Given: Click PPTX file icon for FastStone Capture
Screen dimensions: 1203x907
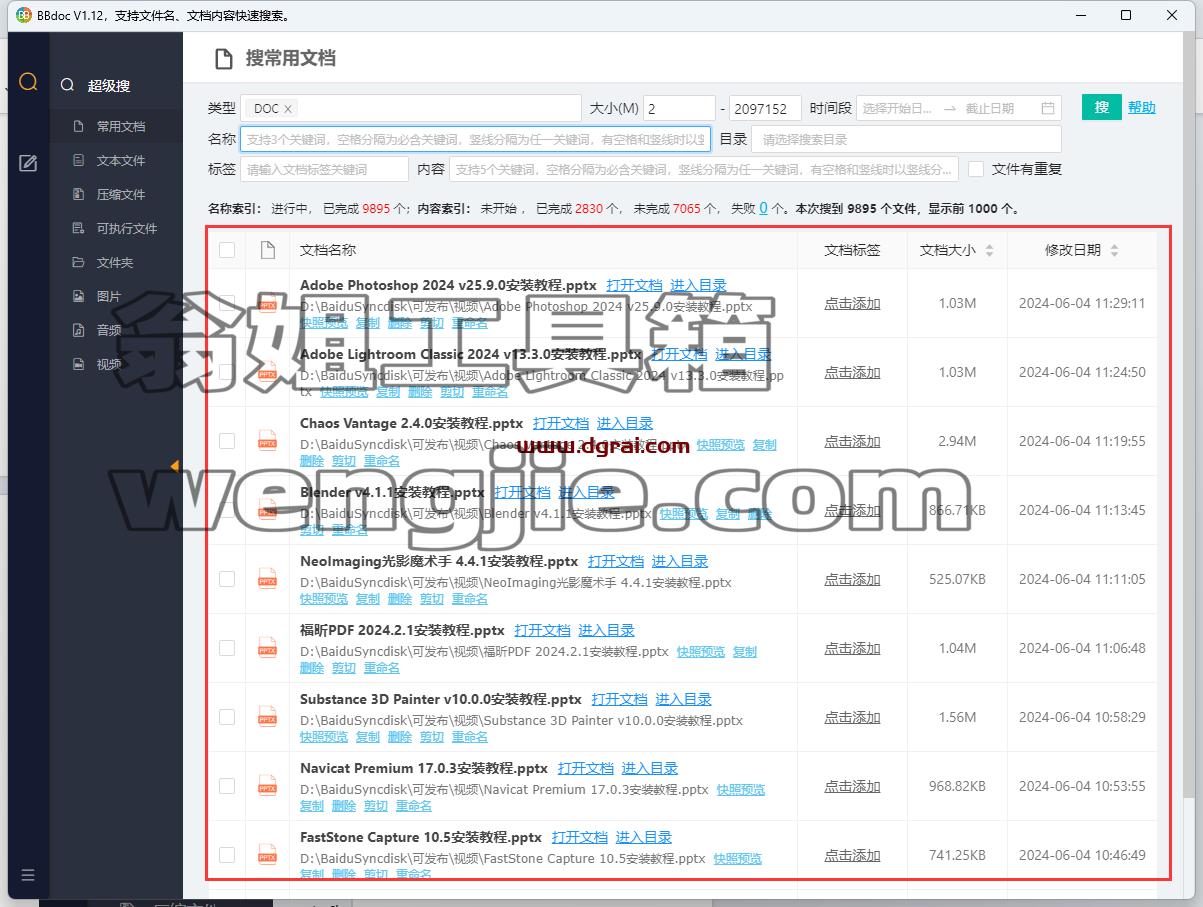Looking at the screenshot, I should [x=268, y=855].
